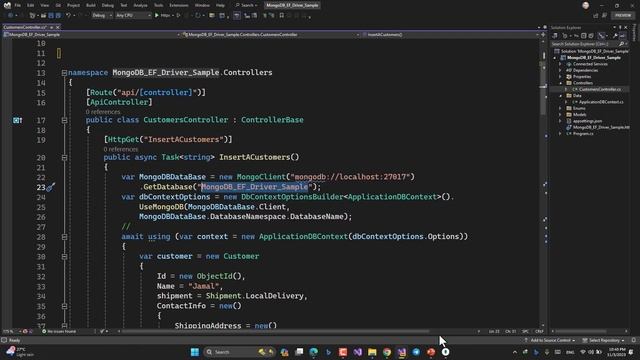Click the user account avatar in title bar

coord(586,5)
